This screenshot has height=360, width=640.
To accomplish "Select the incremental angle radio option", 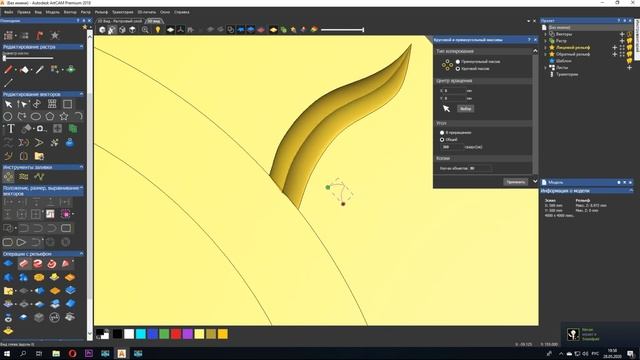I will point(442,133).
